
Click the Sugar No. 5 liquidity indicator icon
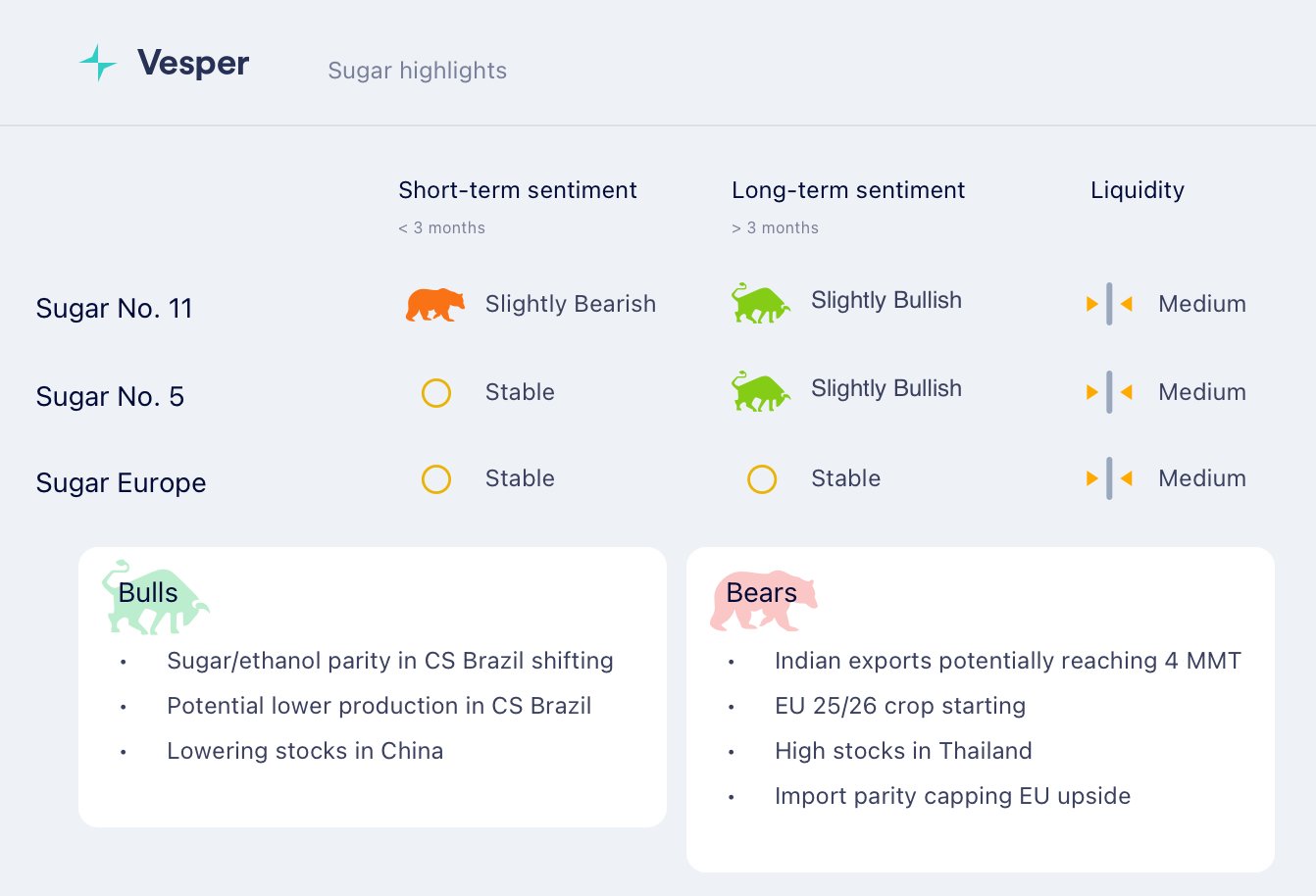1109,392
